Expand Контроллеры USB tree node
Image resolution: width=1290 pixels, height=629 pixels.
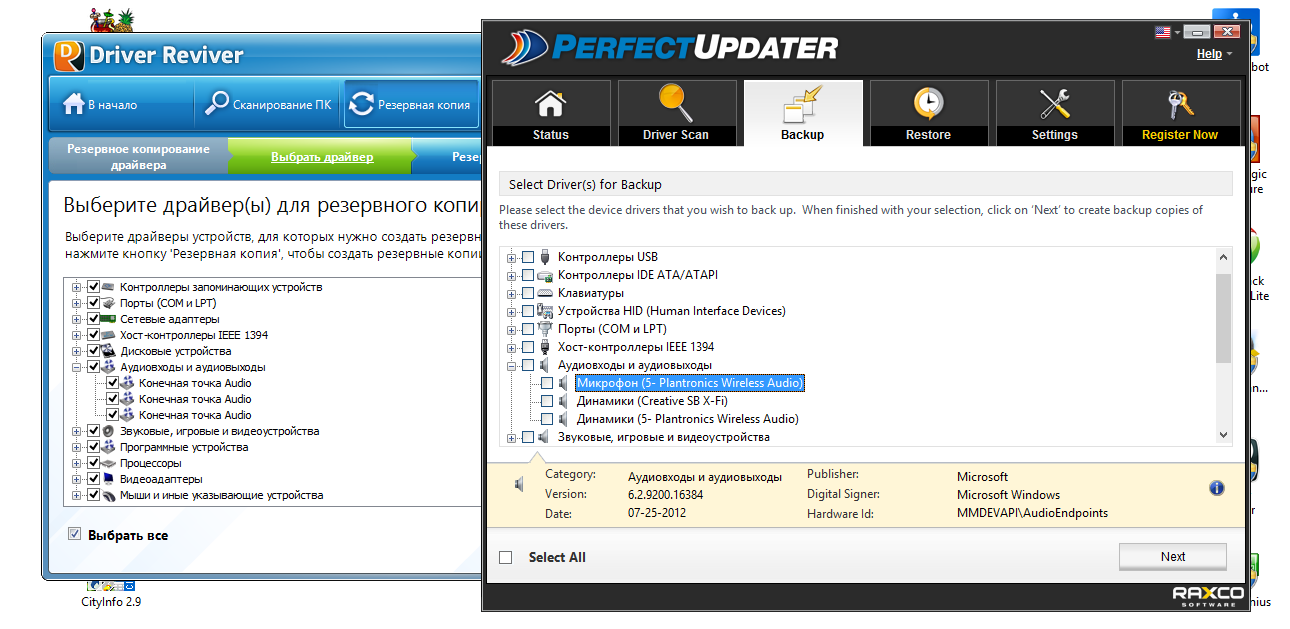(512, 257)
